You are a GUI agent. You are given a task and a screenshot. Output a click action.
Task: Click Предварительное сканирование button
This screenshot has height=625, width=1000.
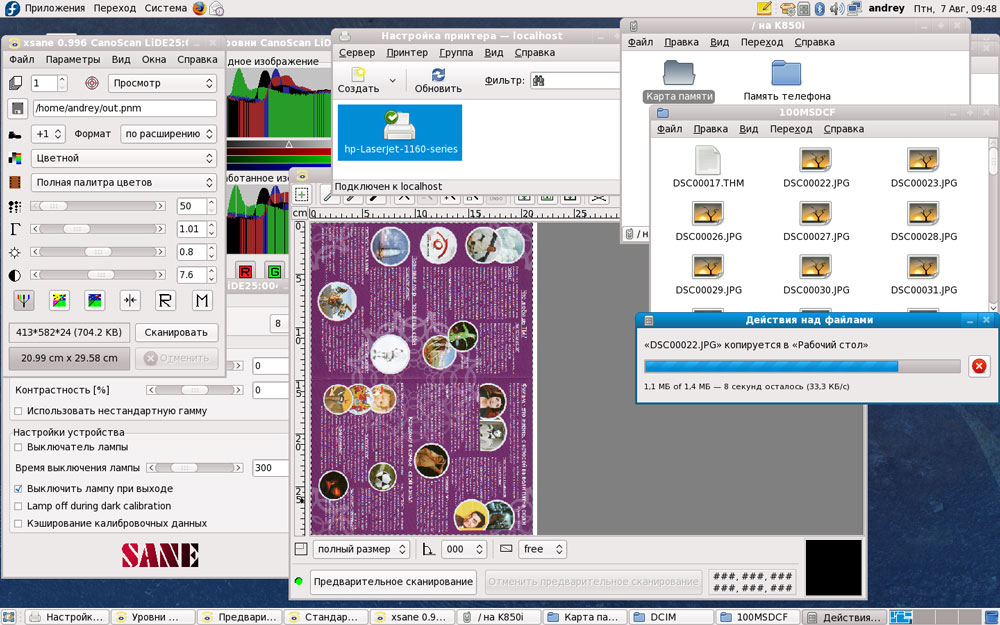(x=393, y=582)
